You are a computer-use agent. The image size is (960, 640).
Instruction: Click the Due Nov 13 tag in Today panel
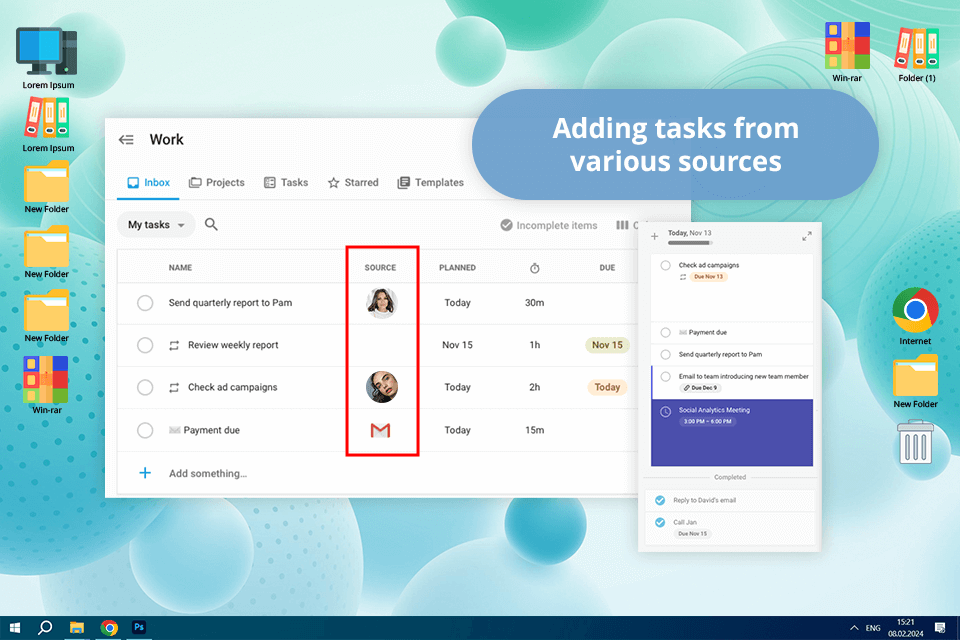[708, 277]
